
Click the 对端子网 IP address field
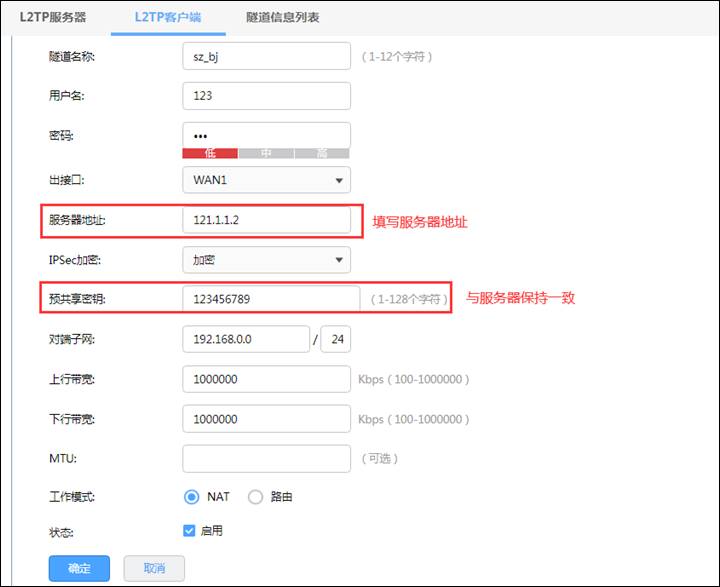coord(246,340)
